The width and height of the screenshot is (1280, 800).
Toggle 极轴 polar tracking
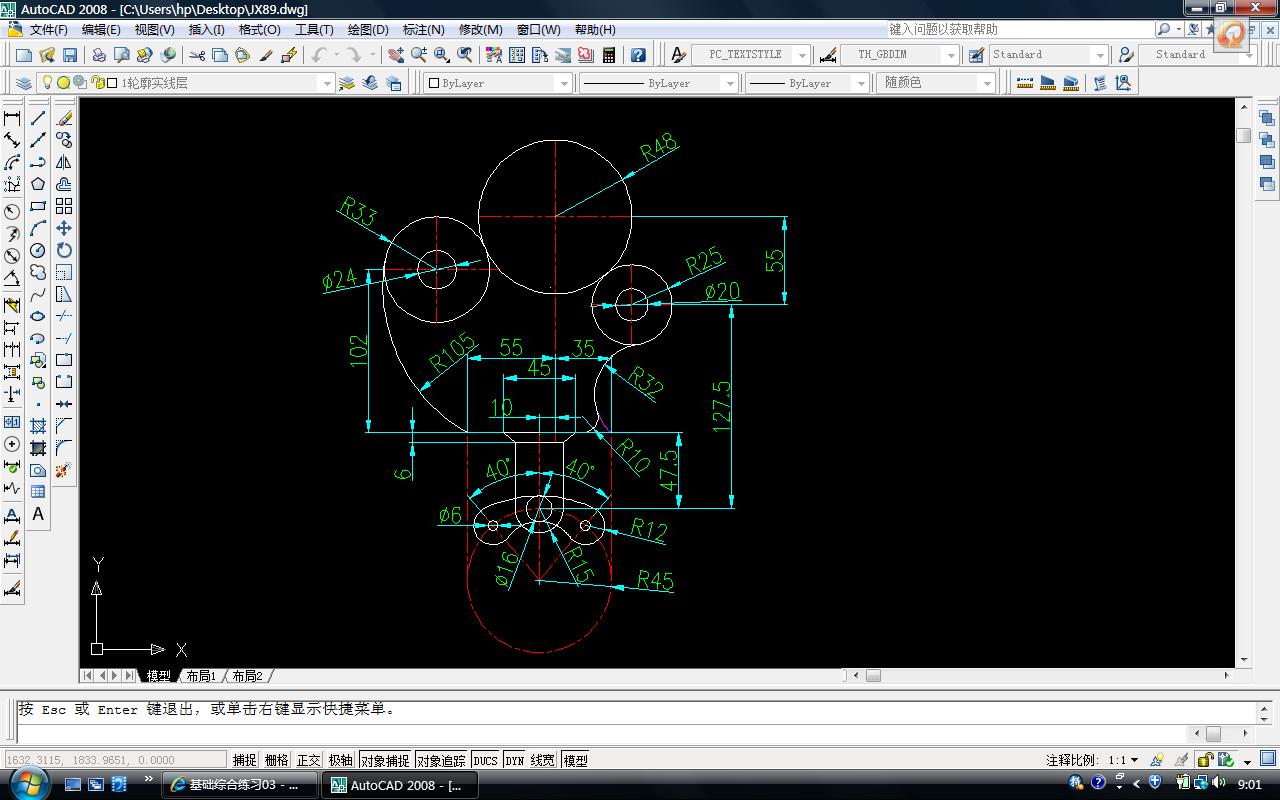point(341,760)
